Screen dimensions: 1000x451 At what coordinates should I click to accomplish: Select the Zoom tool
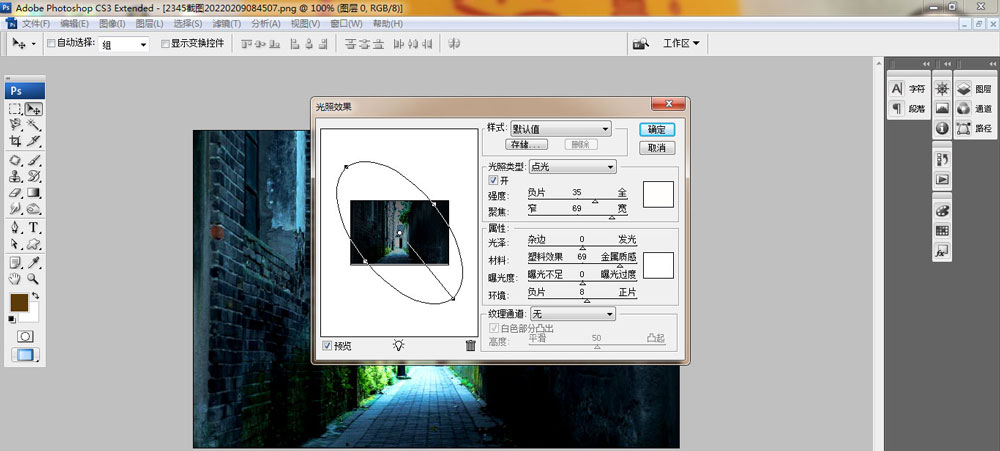click(34, 279)
